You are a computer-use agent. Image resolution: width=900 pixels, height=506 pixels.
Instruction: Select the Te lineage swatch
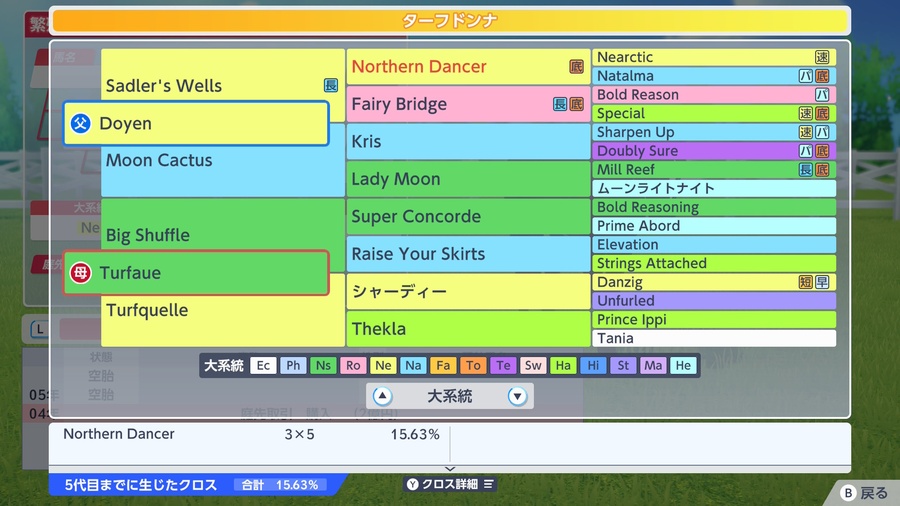(x=503, y=365)
